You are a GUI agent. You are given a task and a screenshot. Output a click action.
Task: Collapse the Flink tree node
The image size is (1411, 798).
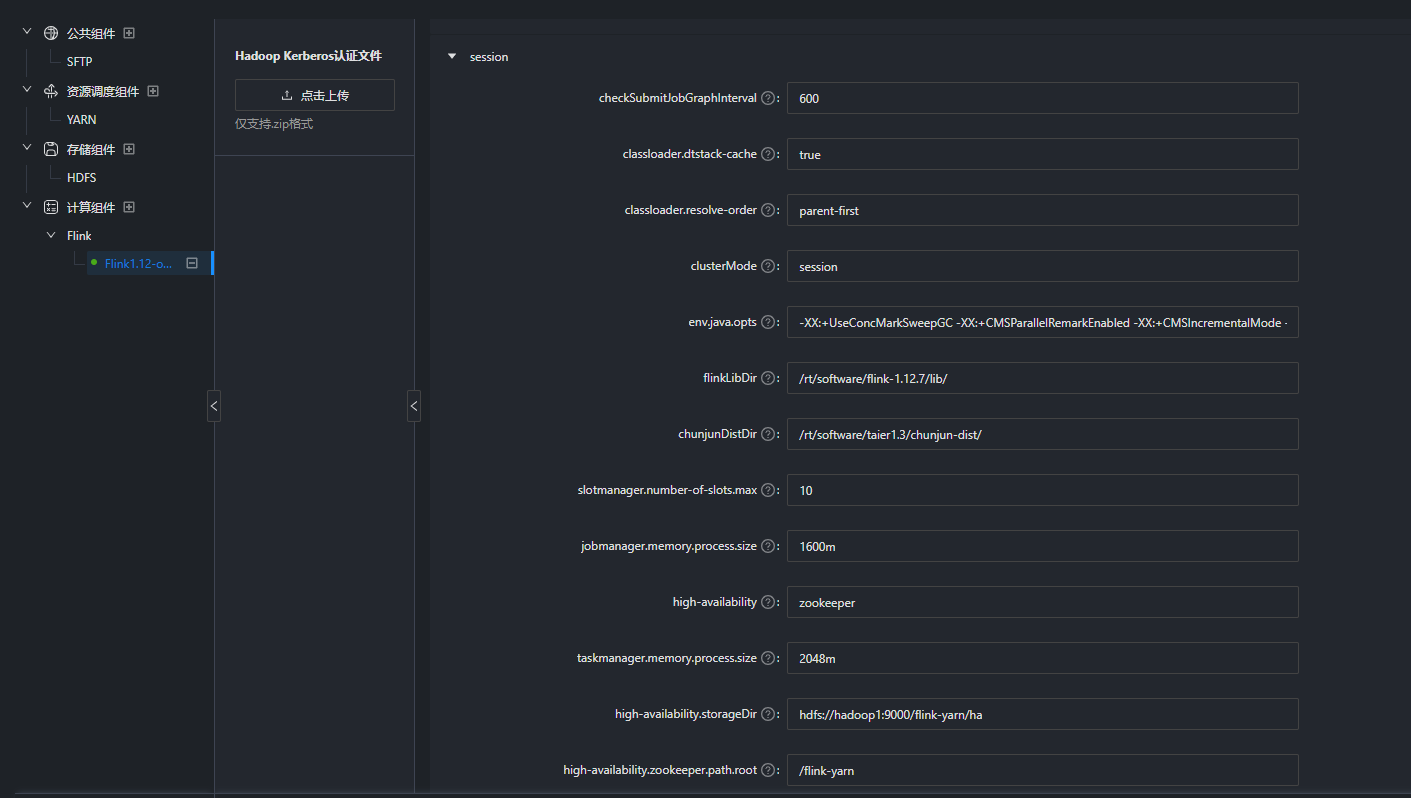pos(51,235)
